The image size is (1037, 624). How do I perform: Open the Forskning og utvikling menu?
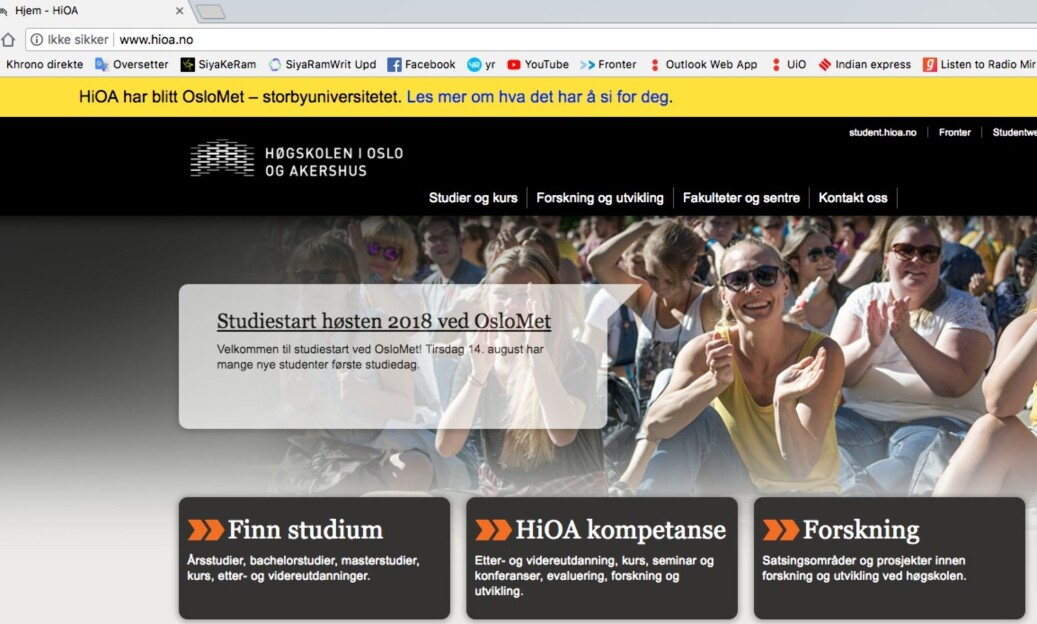pyautogui.click(x=600, y=198)
